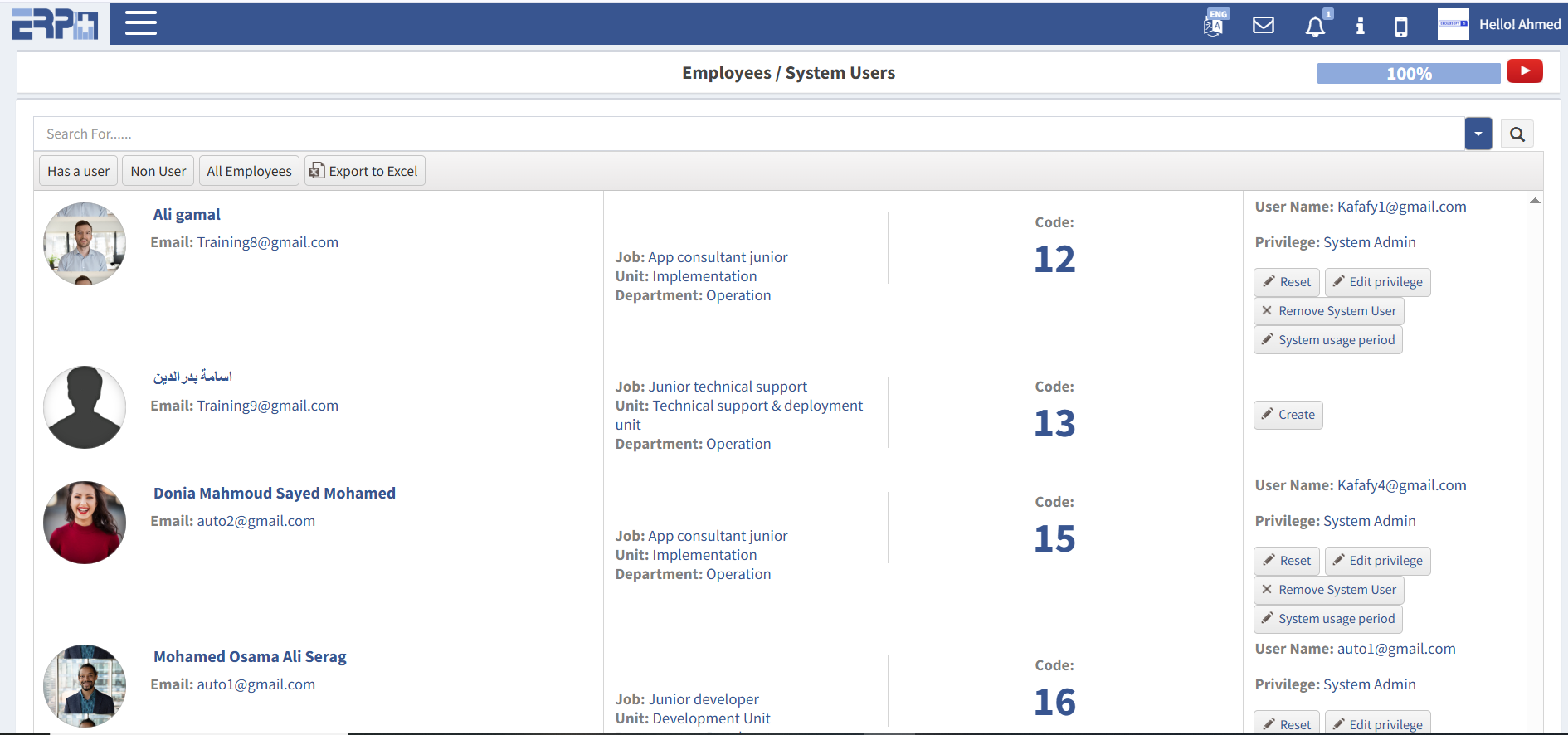Image resolution: width=1568 pixels, height=735 pixels.
Task: Open Donia Mahmoud Sayed Mohamed profile
Action: click(274, 493)
